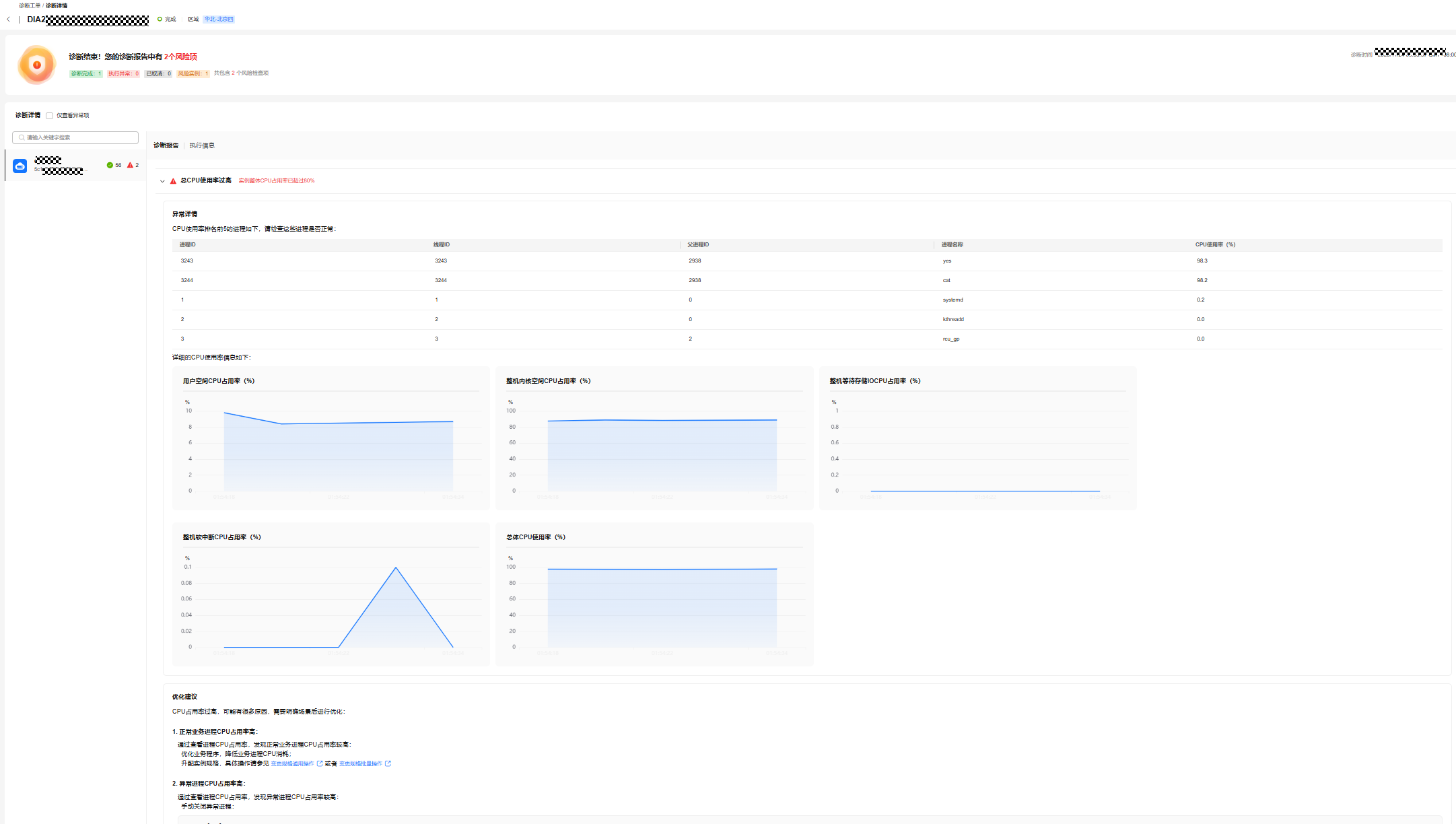The height and width of the screenshot is (824, 1456).
Task: Click the external-link icon after 变更规格通用操作
Action: (320, 763)
